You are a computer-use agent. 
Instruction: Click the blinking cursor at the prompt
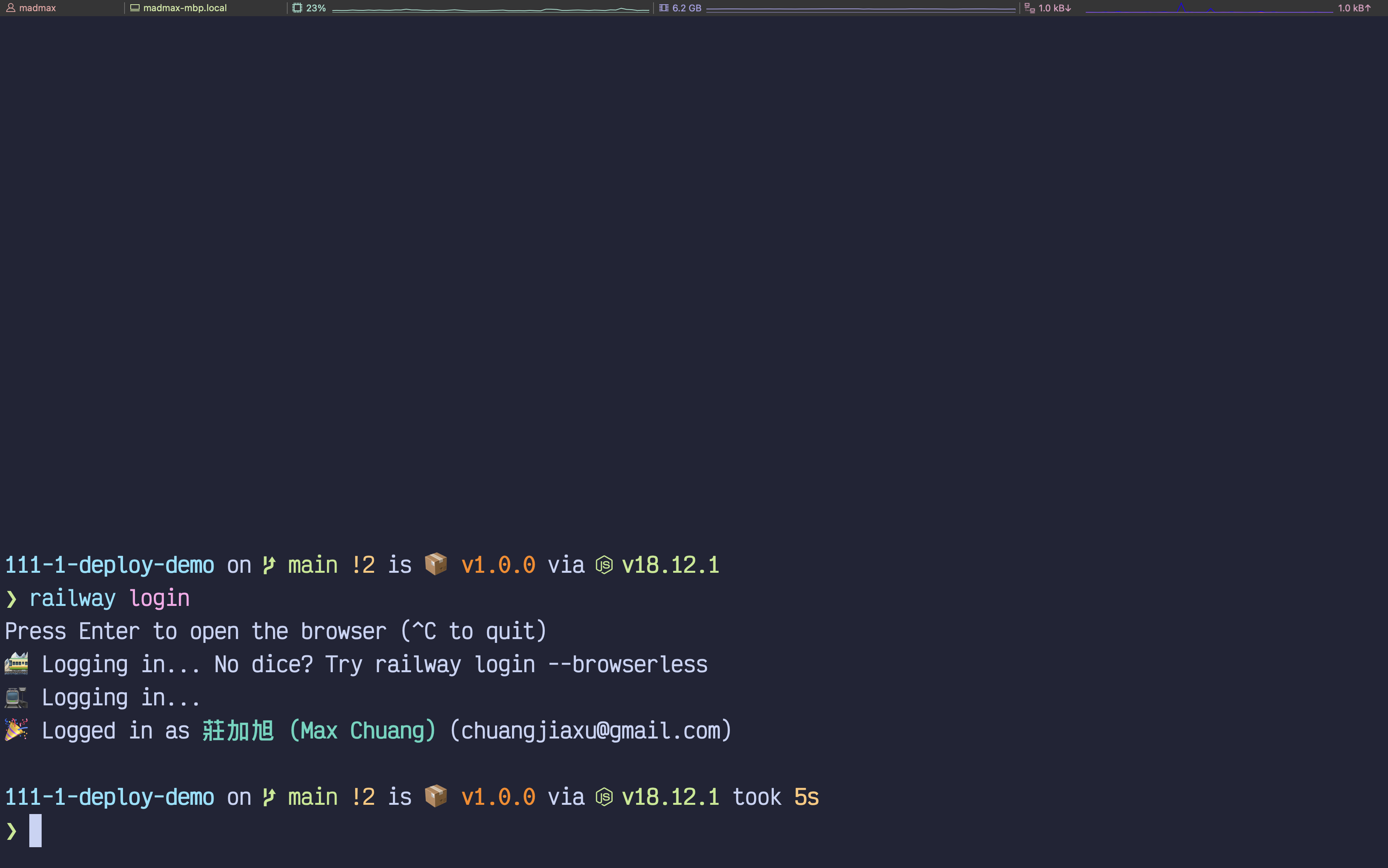35,830
